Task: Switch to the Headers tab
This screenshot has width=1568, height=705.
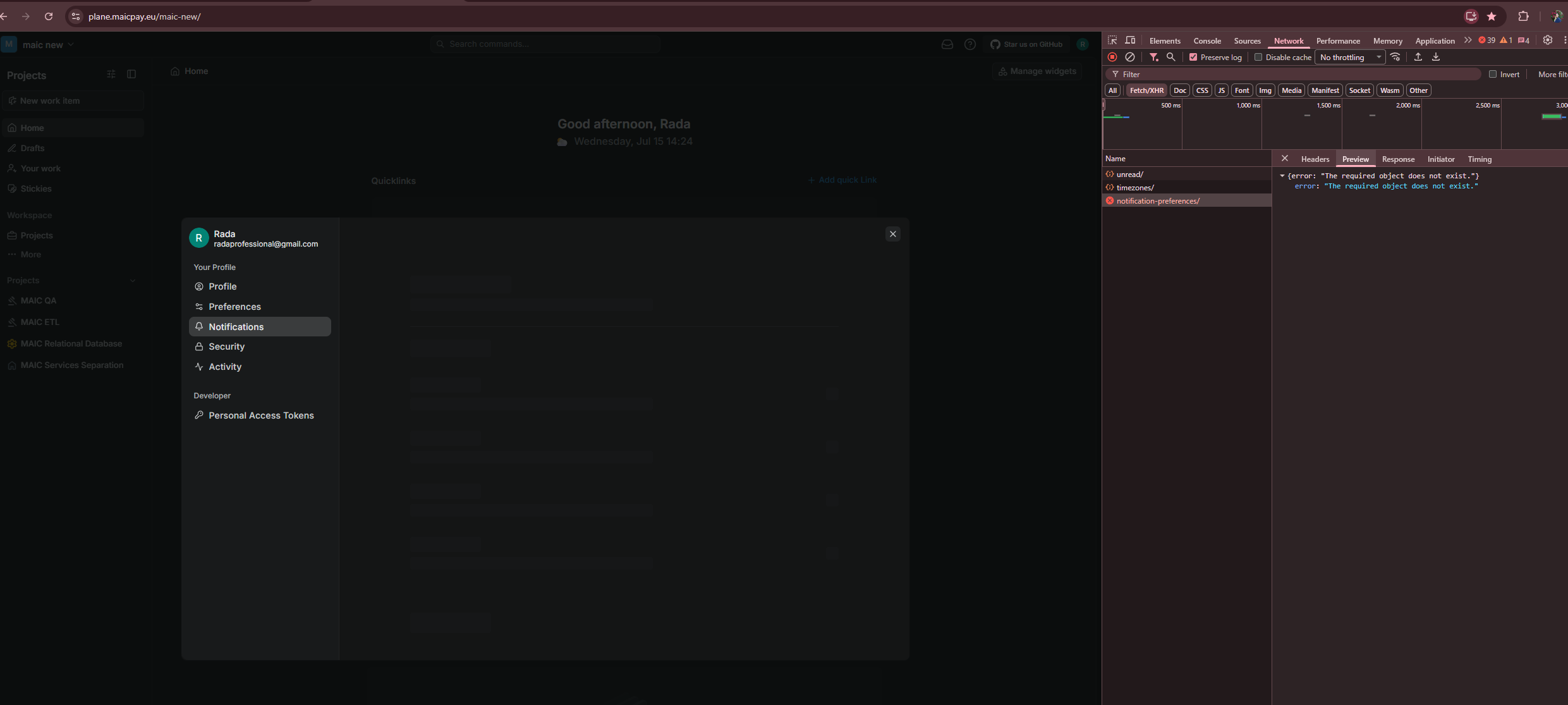Action: tap(1315, 159)
